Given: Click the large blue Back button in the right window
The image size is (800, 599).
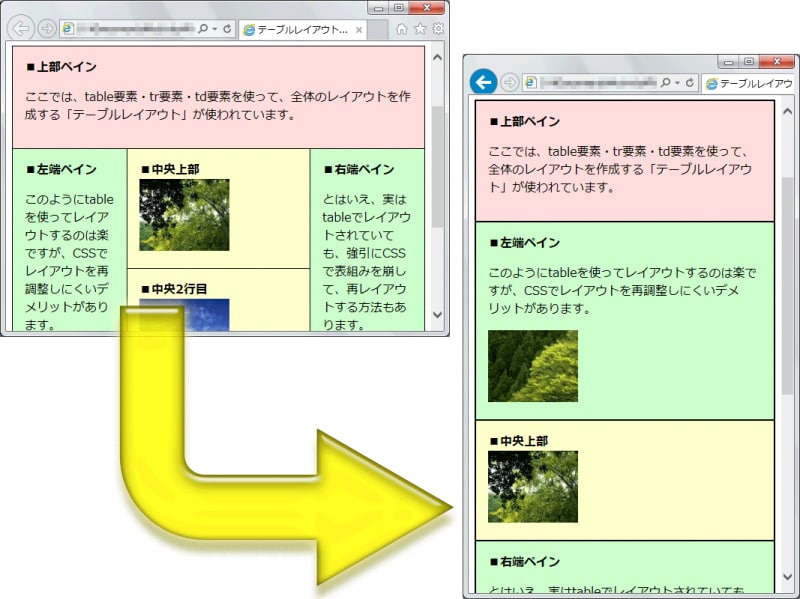Looking at the screenshot, I should (483, 82).
